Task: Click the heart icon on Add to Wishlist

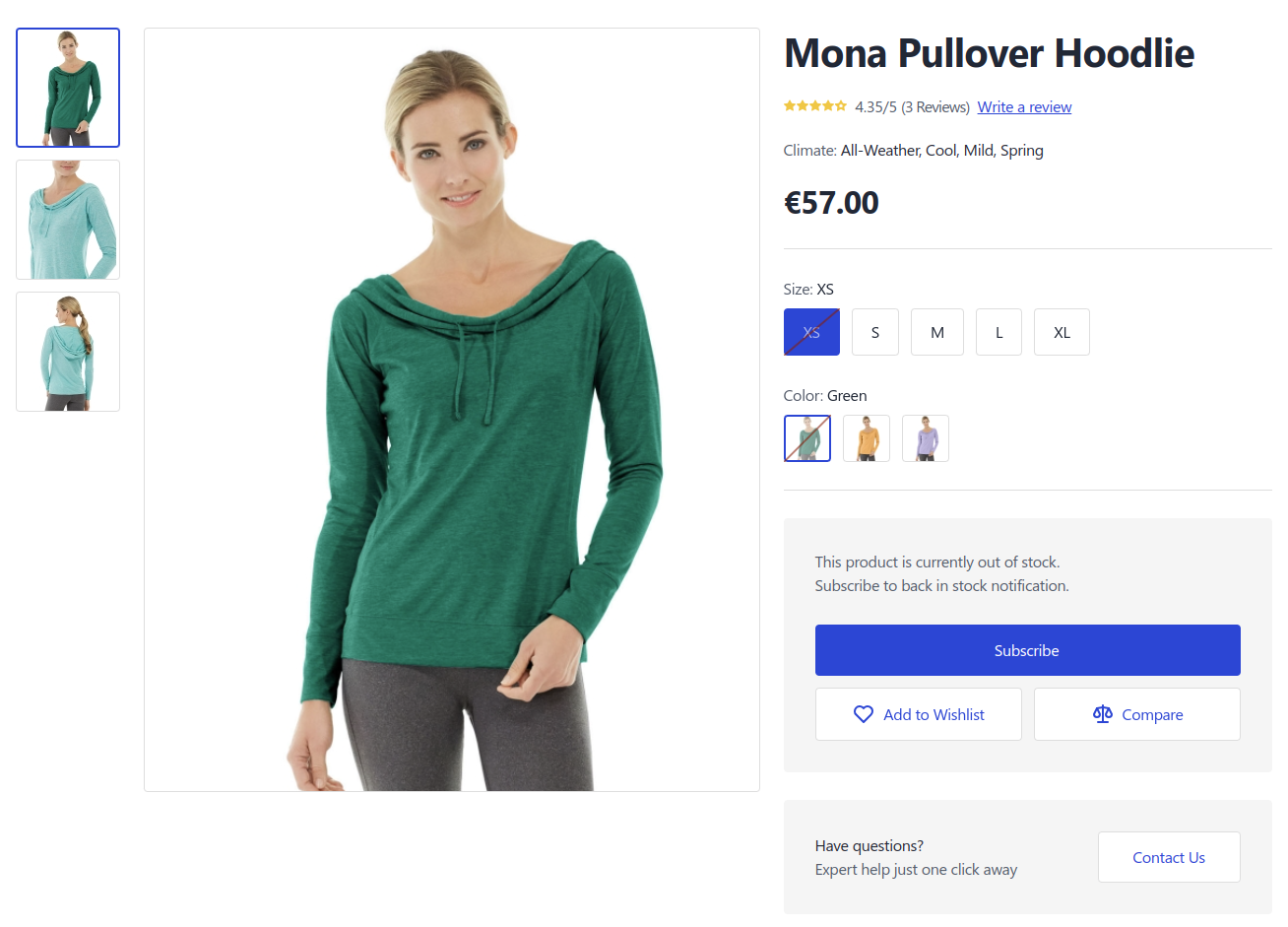Action: [863, 714]
